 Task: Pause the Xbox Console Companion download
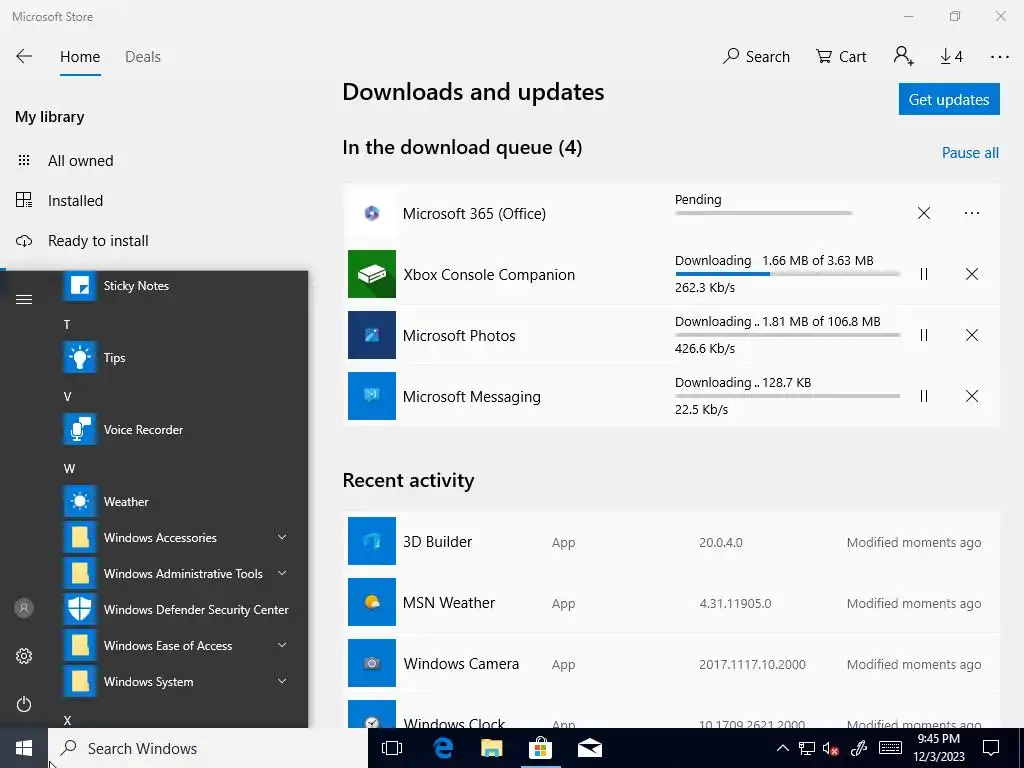(923, 274)
